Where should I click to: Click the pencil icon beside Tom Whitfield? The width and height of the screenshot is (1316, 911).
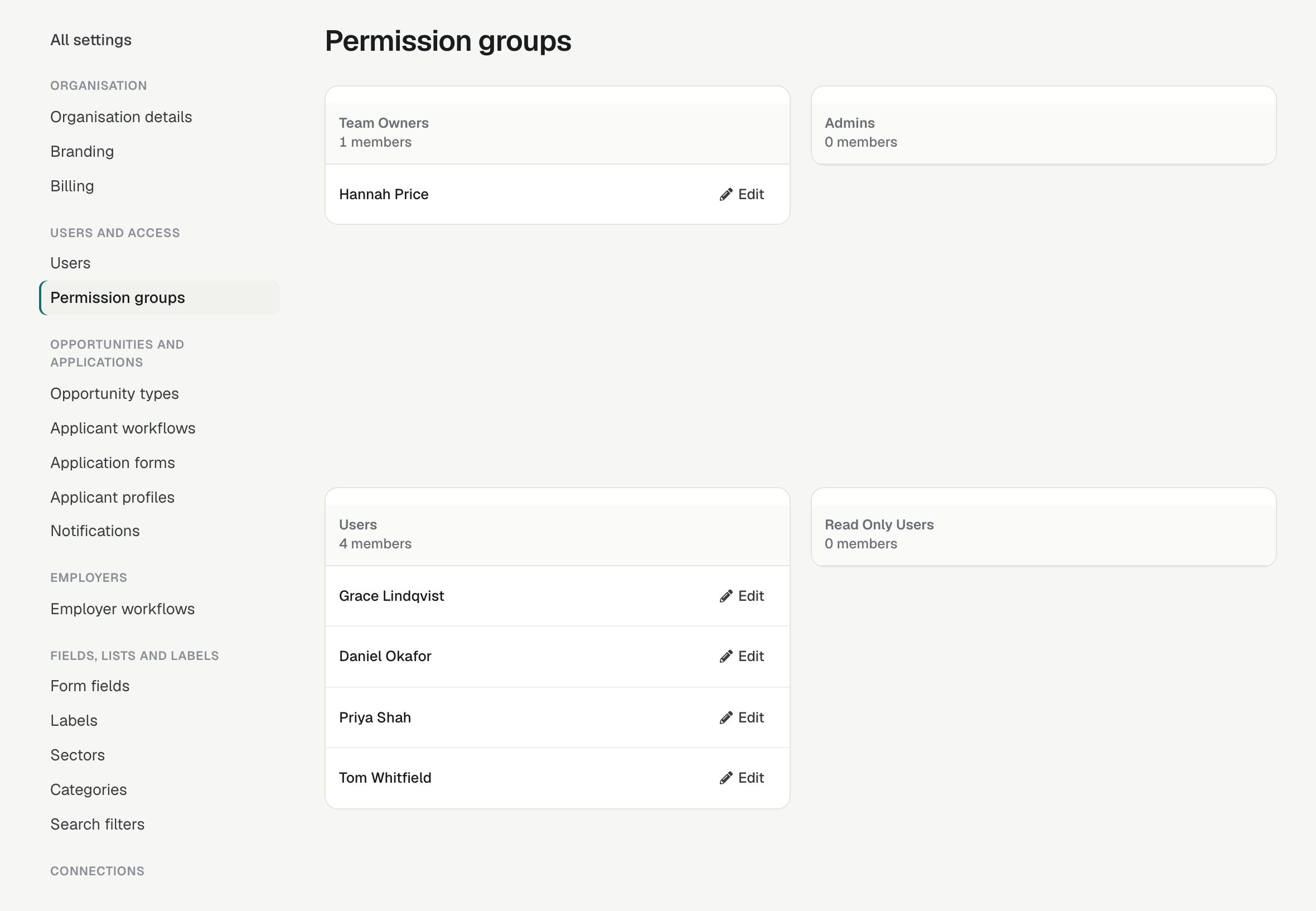point(725,778)
